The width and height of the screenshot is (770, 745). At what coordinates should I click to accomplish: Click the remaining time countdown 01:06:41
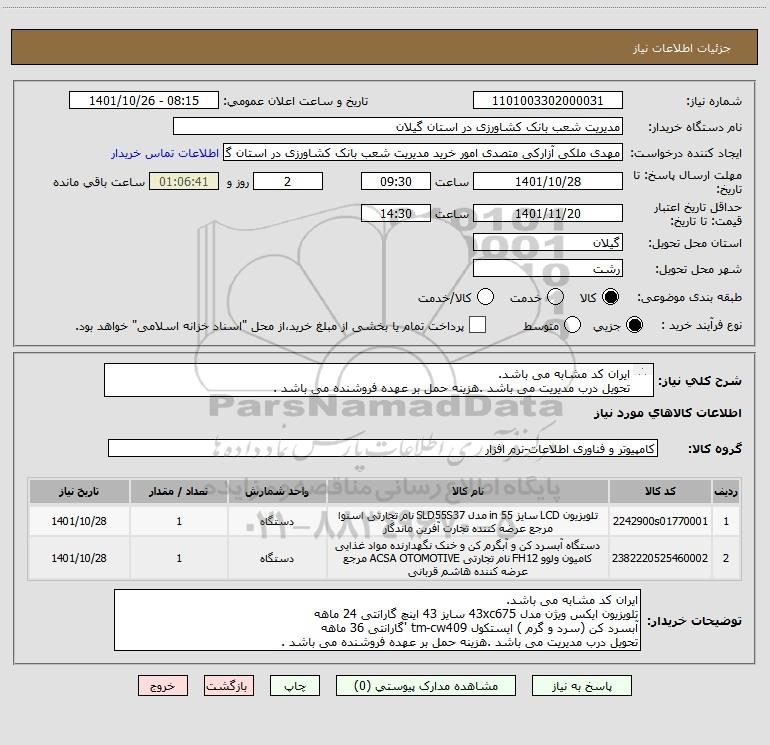point(184,181)
